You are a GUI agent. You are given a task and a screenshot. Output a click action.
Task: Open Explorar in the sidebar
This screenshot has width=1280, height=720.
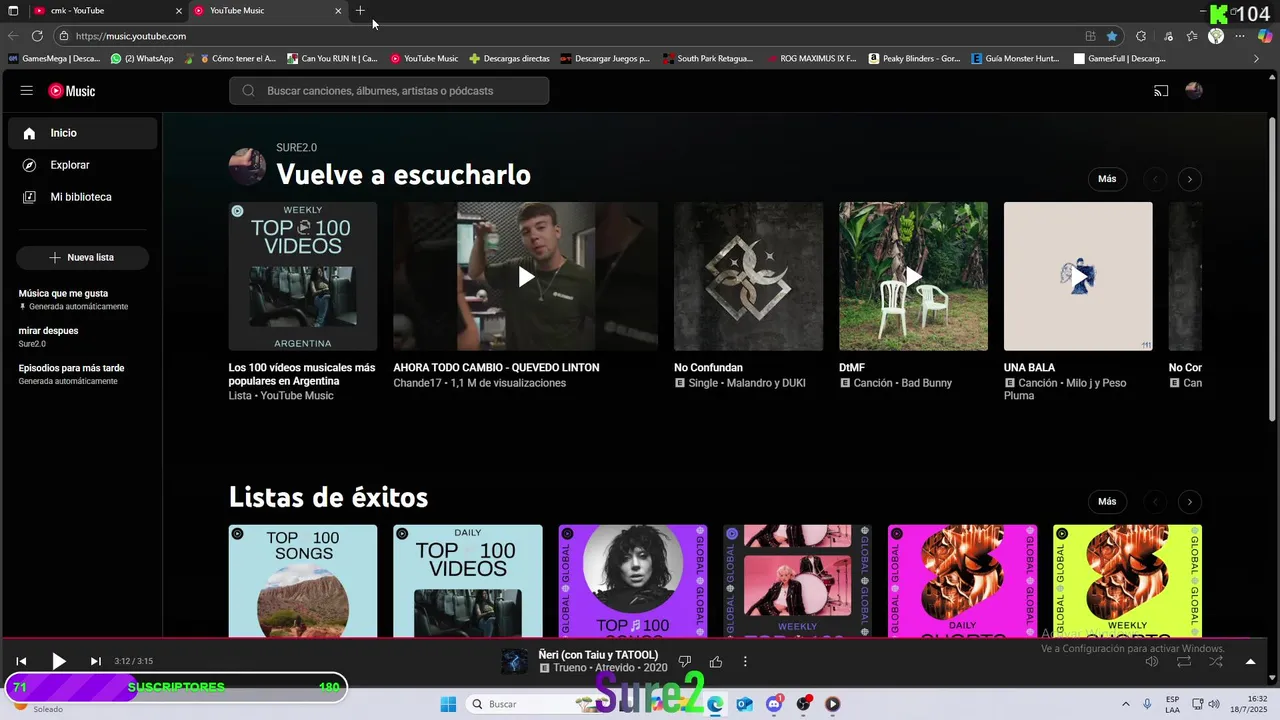[x=82, y=165]
